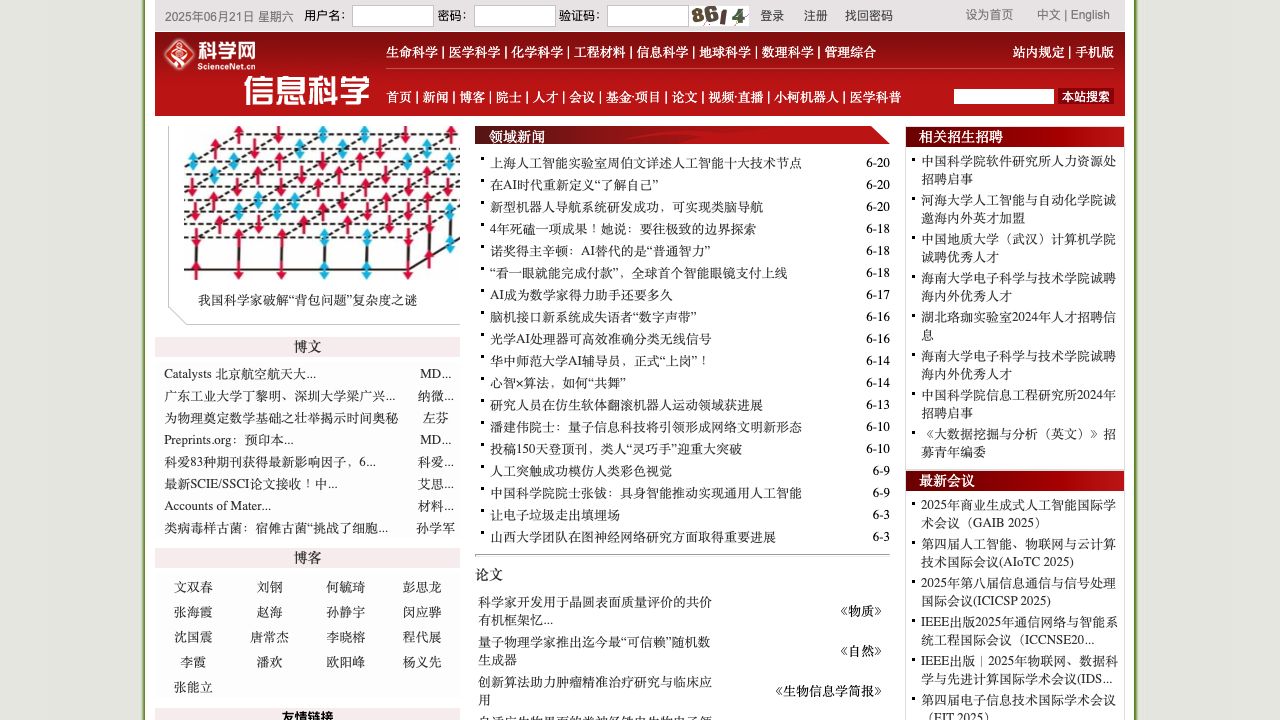Click the 登录 login button
Viewport: 1280px width, 720px height.
pyautogui.click(x=772, y=16)
